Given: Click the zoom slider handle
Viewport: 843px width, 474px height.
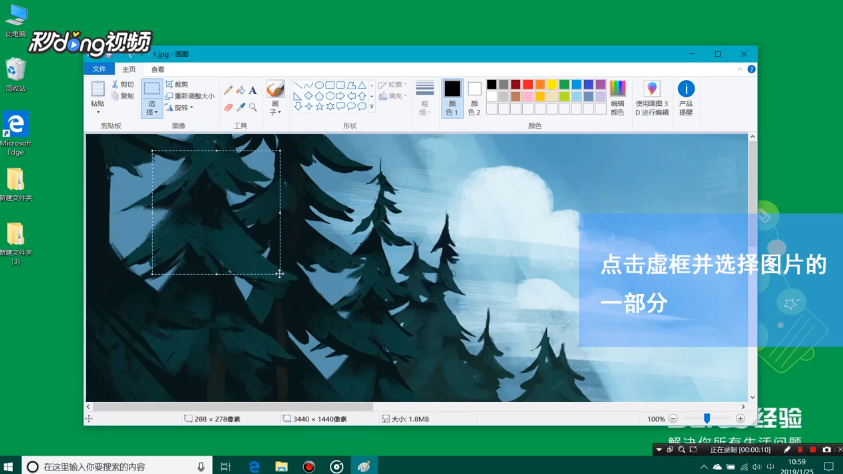Looking at the screenshot, I should point(707,419).
